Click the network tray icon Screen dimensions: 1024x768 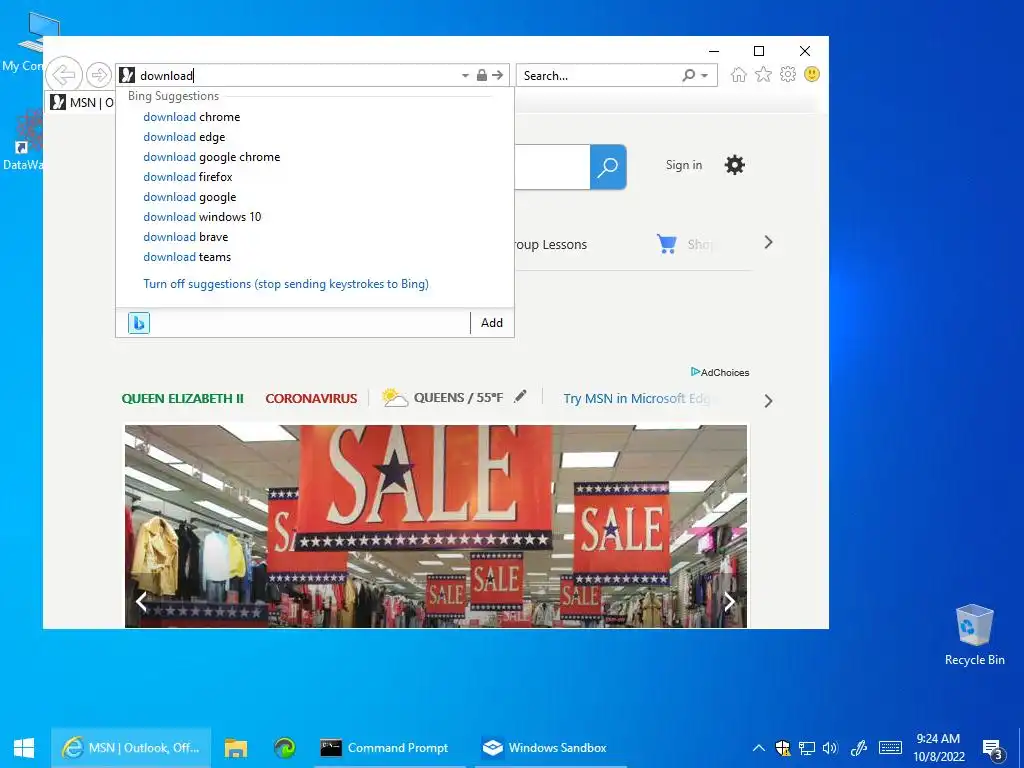point(807,748)
